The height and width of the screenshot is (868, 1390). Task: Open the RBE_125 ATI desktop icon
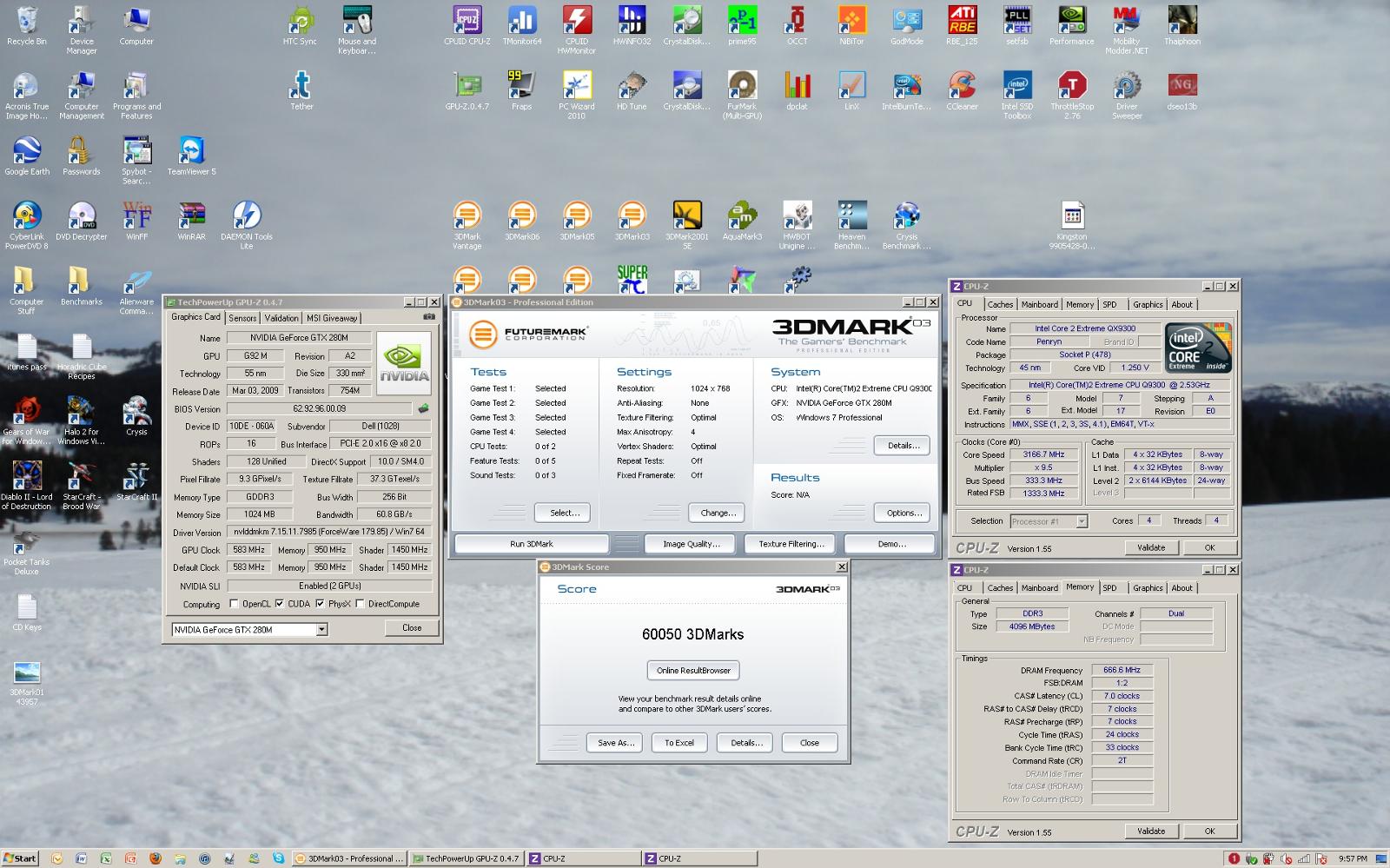962,25
